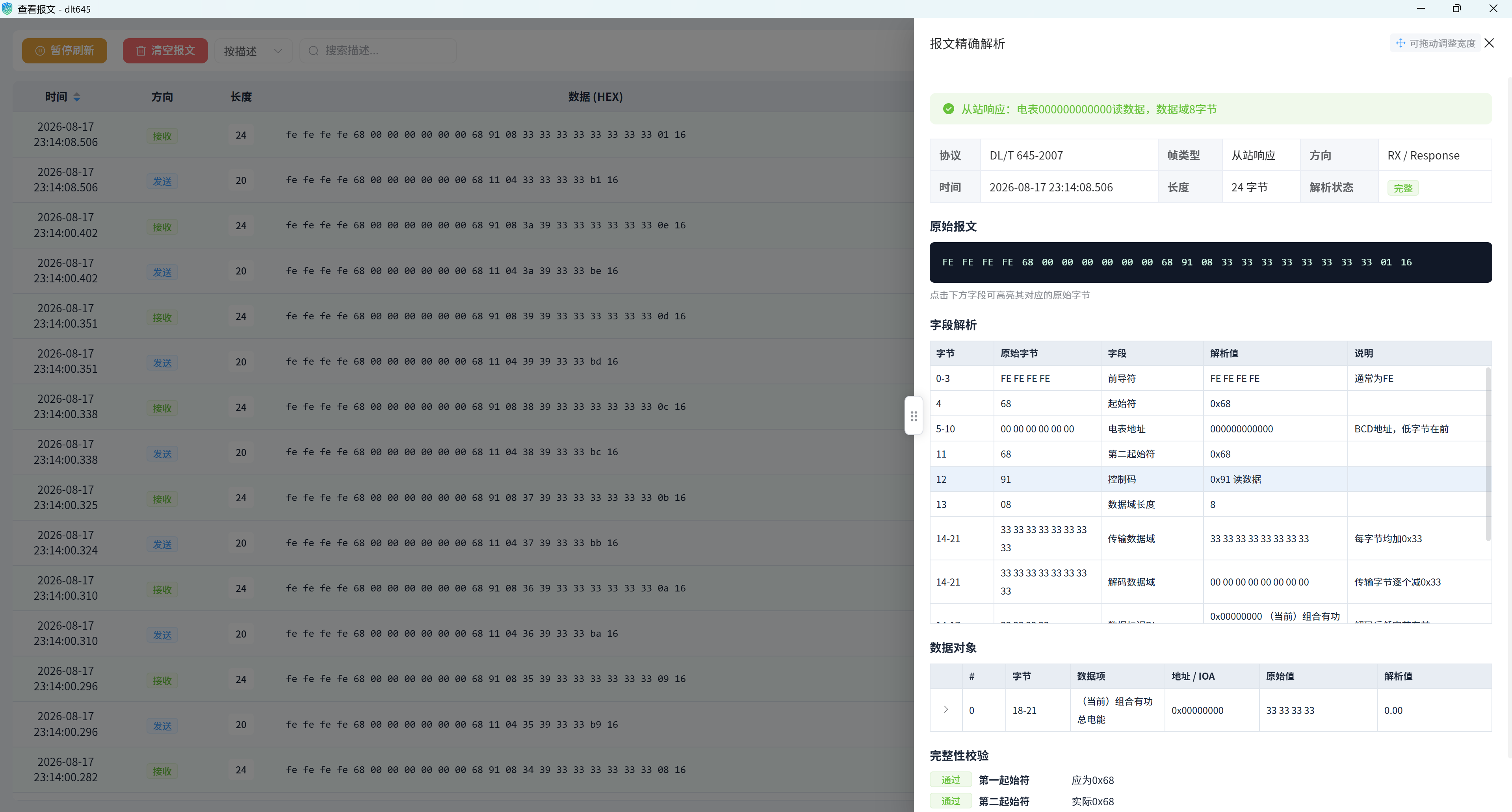Click the 完整 parse status tag

click(x=1403, y=188)
